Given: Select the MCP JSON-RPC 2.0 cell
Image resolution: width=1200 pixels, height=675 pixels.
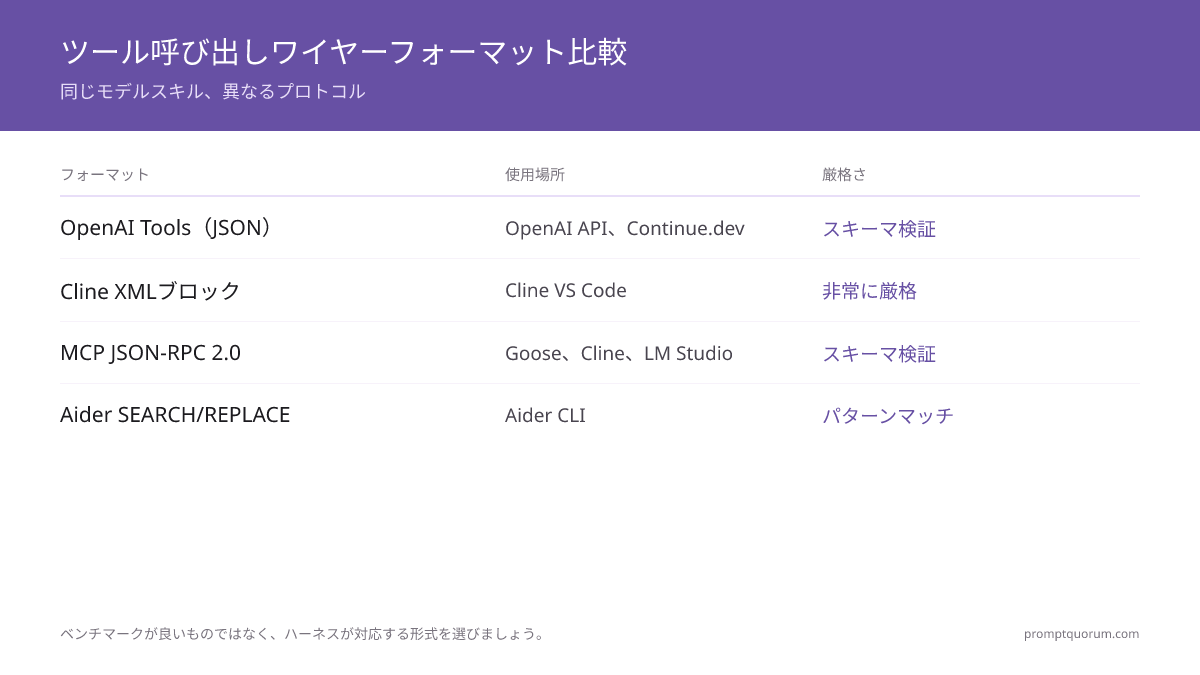Looking at the screenshot, I should coord(150,353).
